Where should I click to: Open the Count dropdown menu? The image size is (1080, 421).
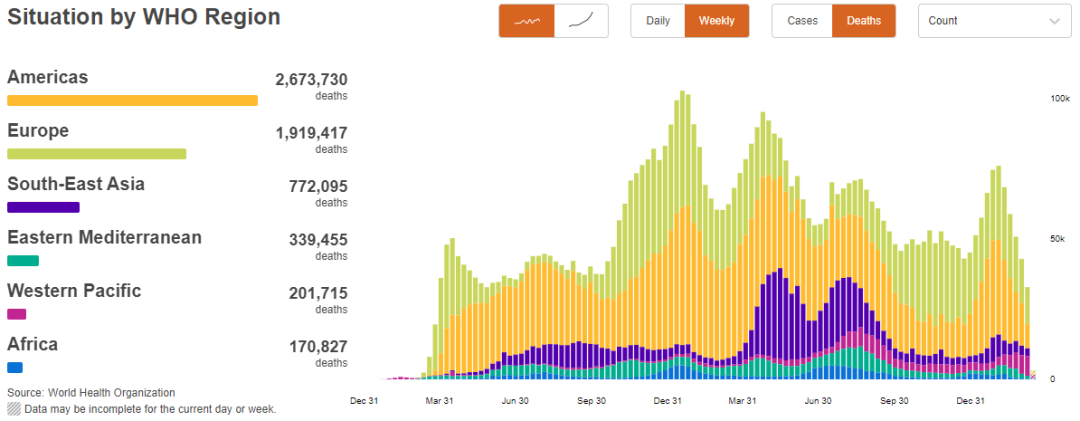(x=989, y=21)
